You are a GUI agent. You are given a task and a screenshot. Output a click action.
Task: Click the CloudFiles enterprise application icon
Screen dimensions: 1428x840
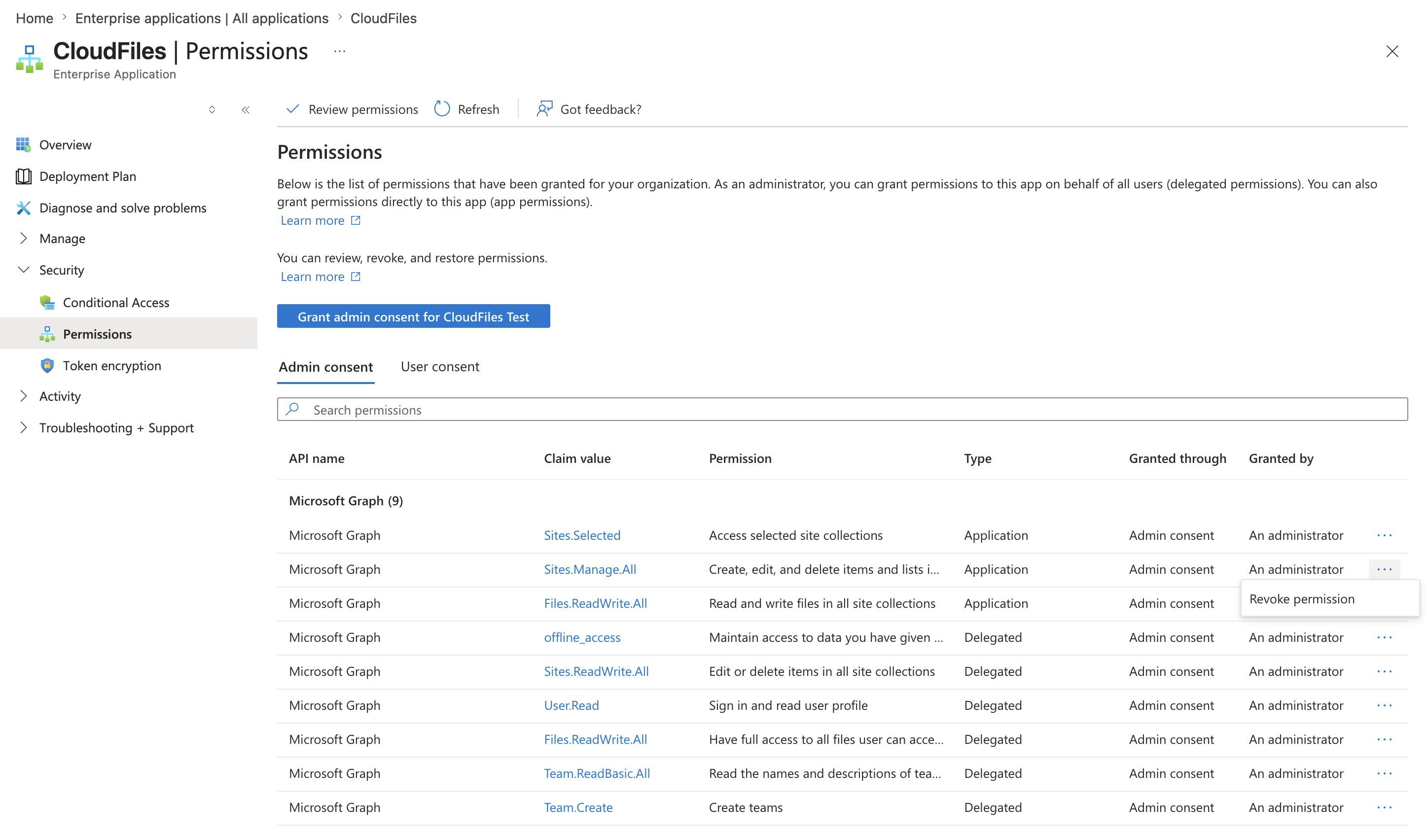[x=30, y=59]
